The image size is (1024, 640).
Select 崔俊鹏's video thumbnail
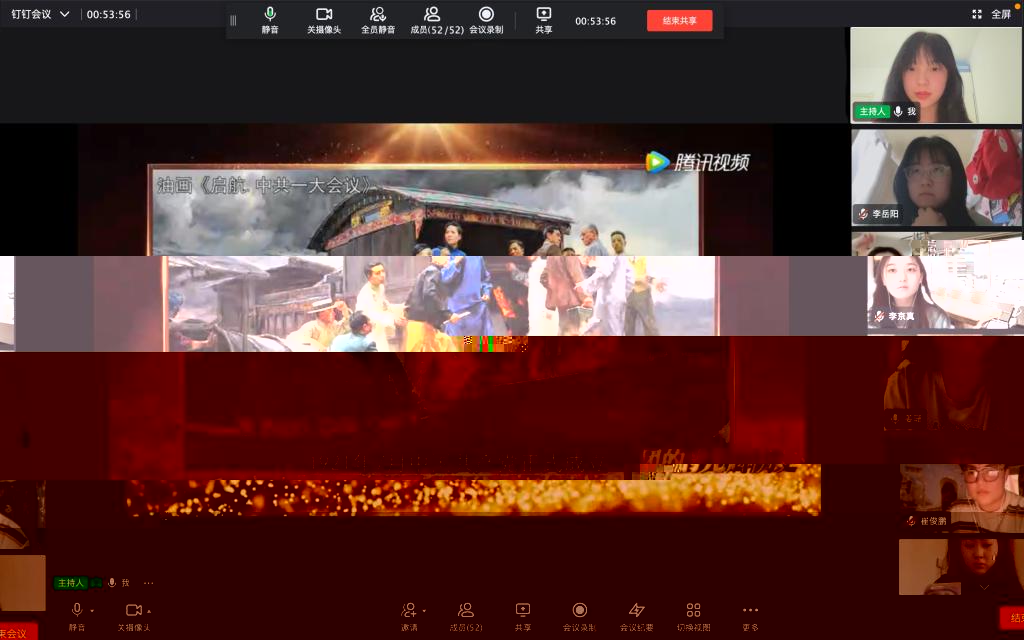tap(961, 498)
